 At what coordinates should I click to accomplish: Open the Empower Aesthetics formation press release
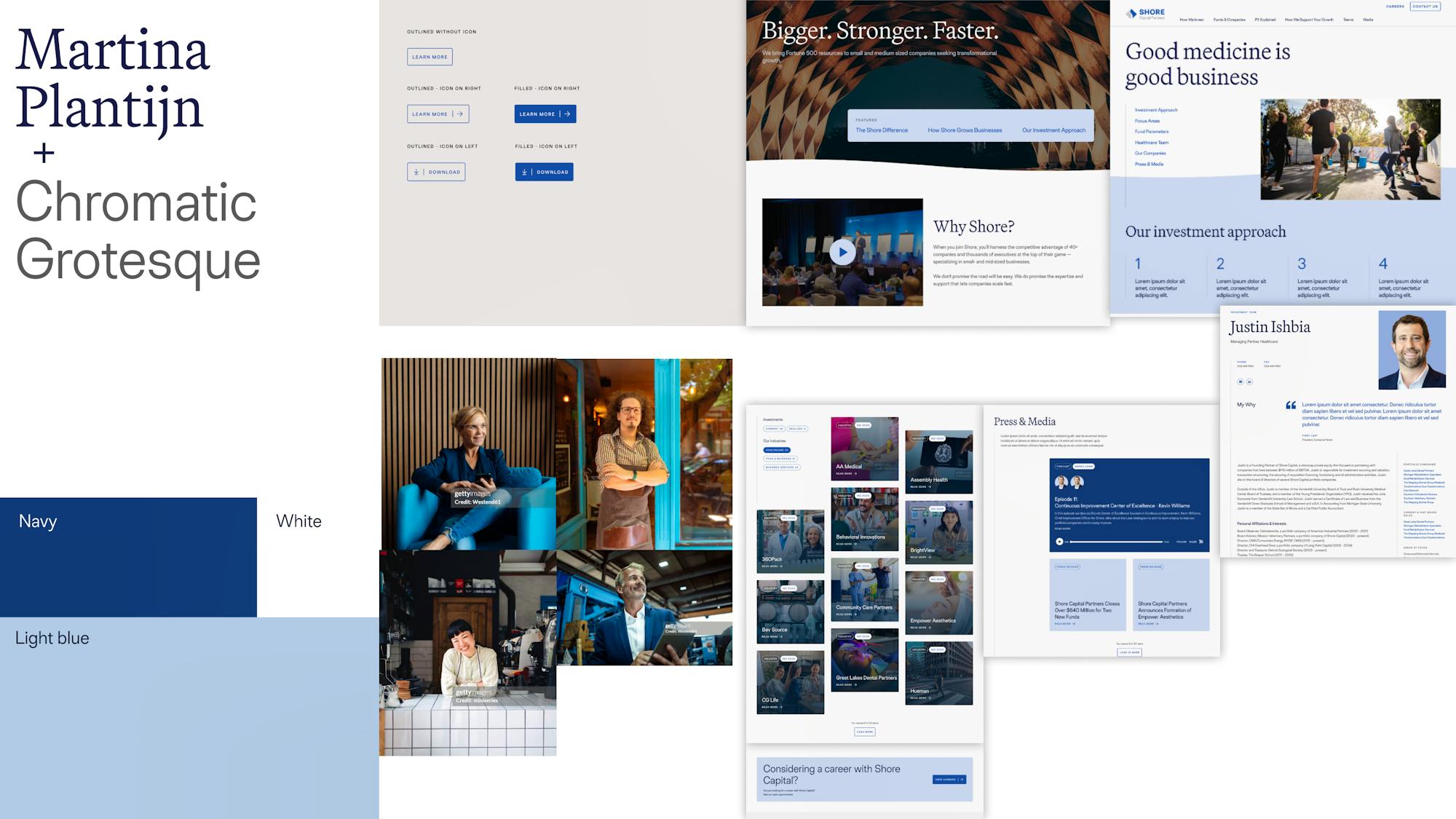tap(1171, 595)
